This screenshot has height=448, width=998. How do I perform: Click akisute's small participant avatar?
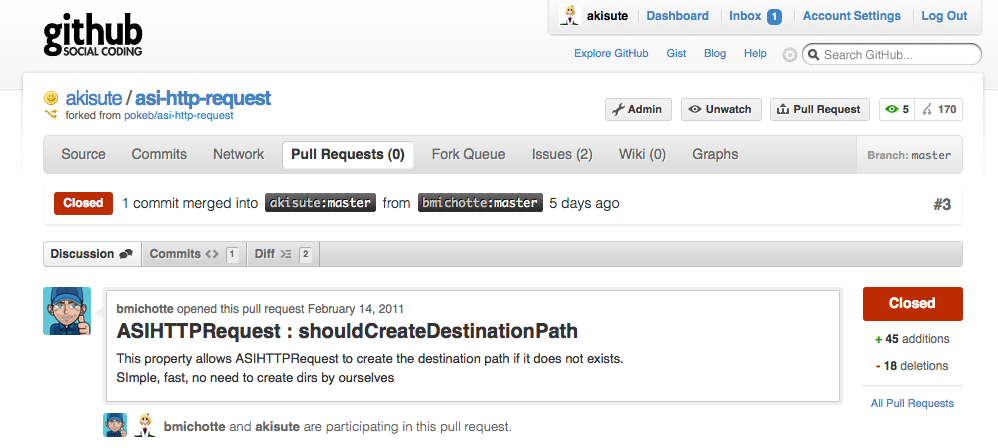[144, 425]
